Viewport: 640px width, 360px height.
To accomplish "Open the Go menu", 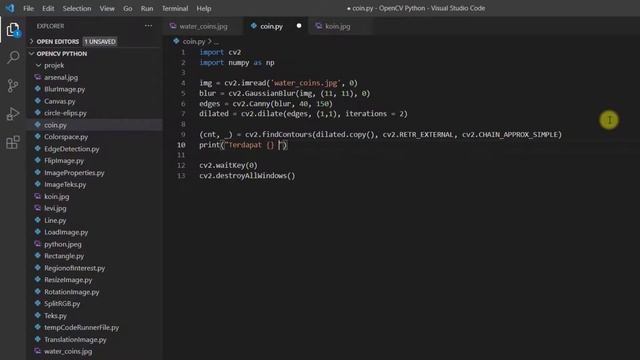I will click(x=127, y=8).
